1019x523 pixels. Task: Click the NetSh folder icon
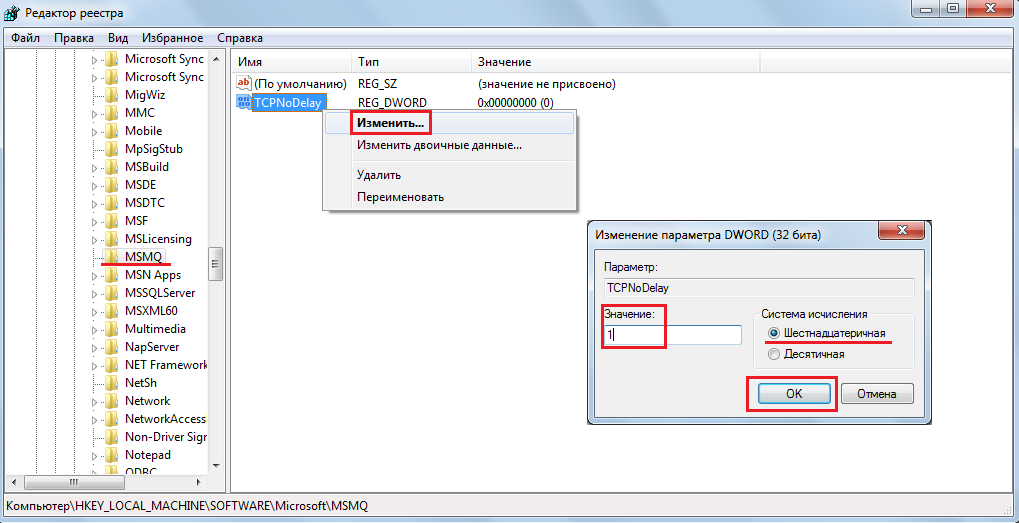point(112,383)
